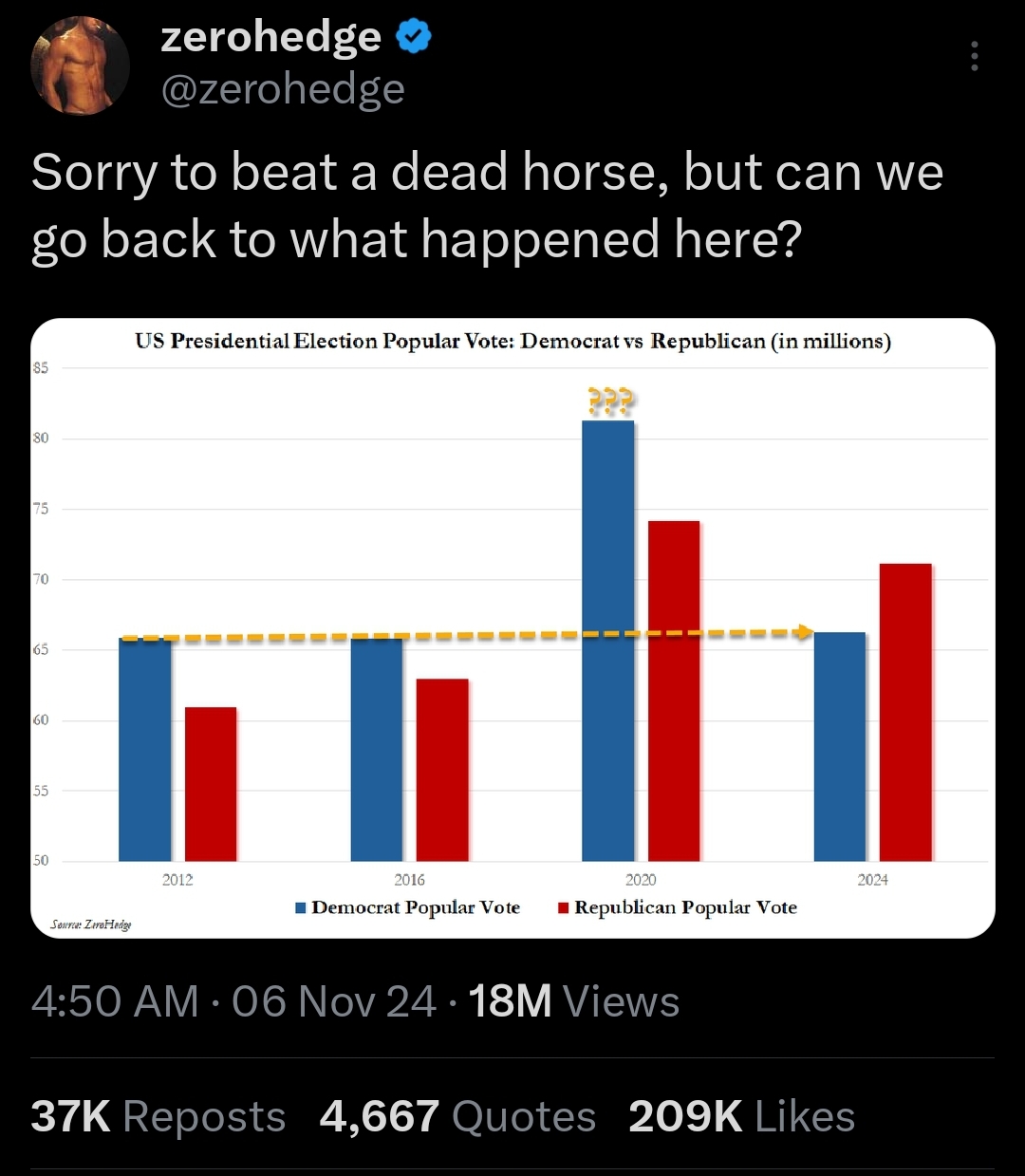1025x1176 pixels.
Task: Open the zerohedge profile avatar
Action: pos(80,66)
